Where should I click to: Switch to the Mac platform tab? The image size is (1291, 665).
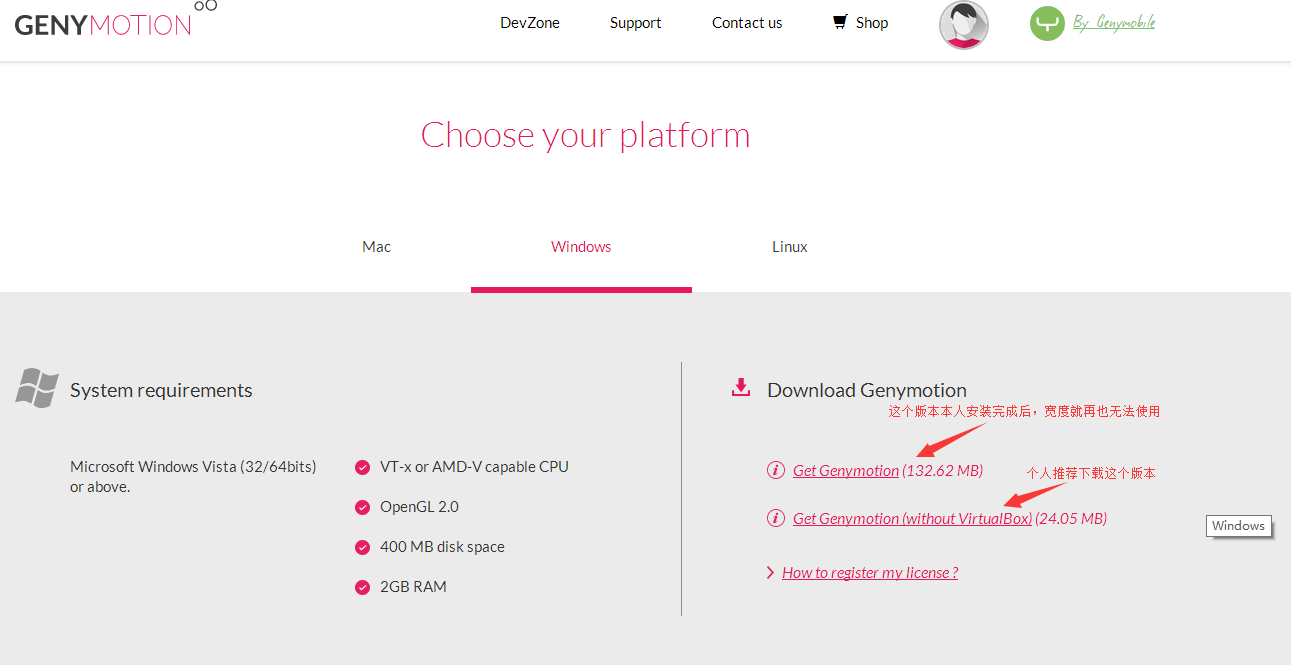tap(376, 247)
